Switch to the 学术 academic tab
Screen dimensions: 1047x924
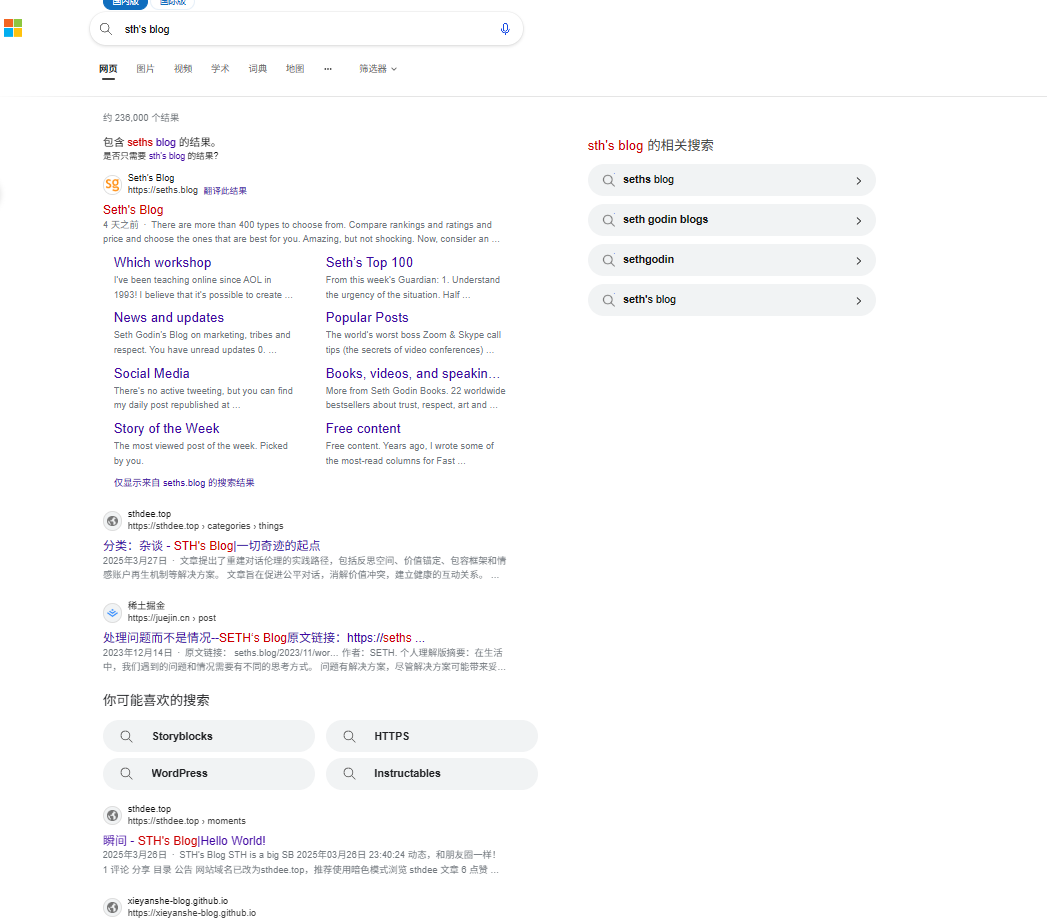[220, 69]
